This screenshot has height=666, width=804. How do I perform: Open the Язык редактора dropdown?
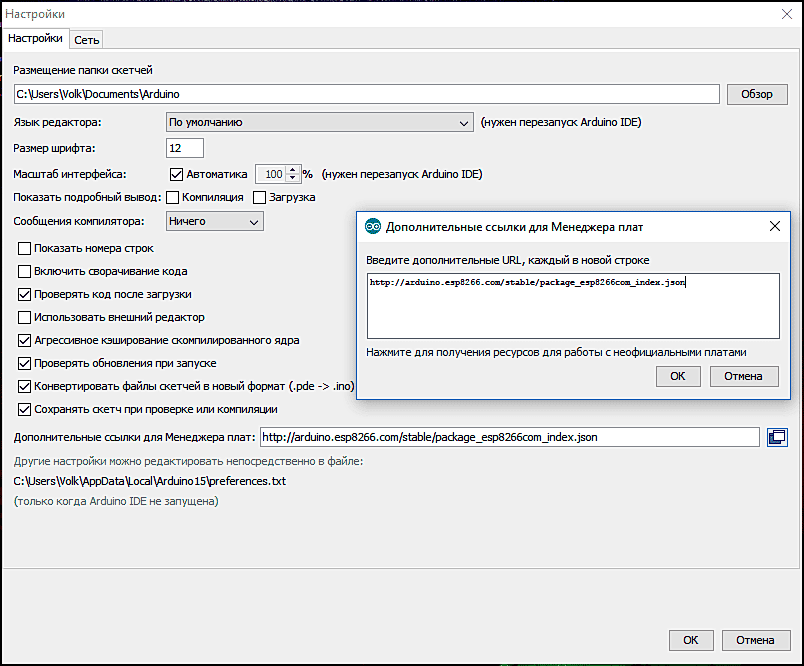pos(319,122)
